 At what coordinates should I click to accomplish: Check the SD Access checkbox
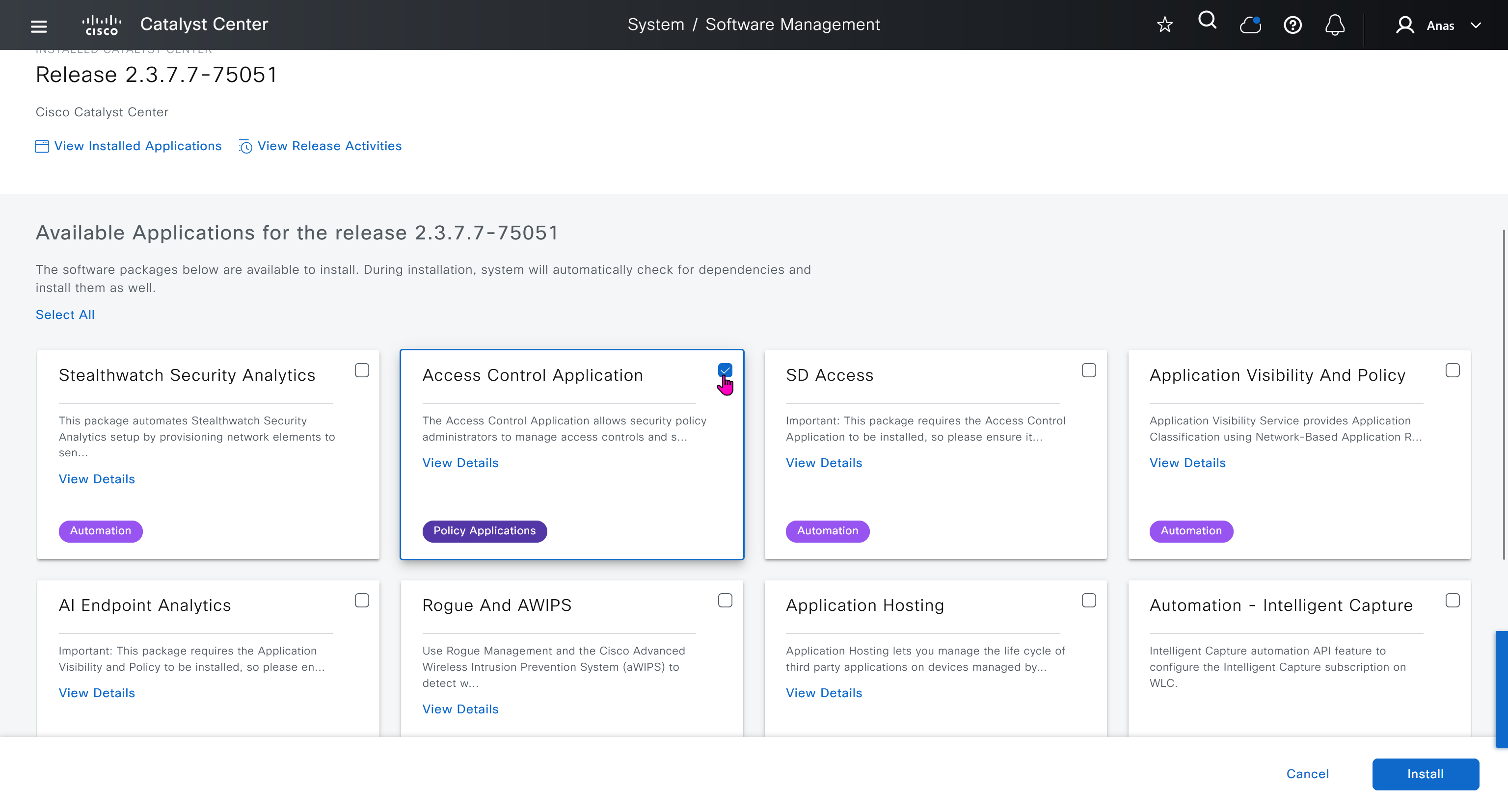coord(1088,370)
